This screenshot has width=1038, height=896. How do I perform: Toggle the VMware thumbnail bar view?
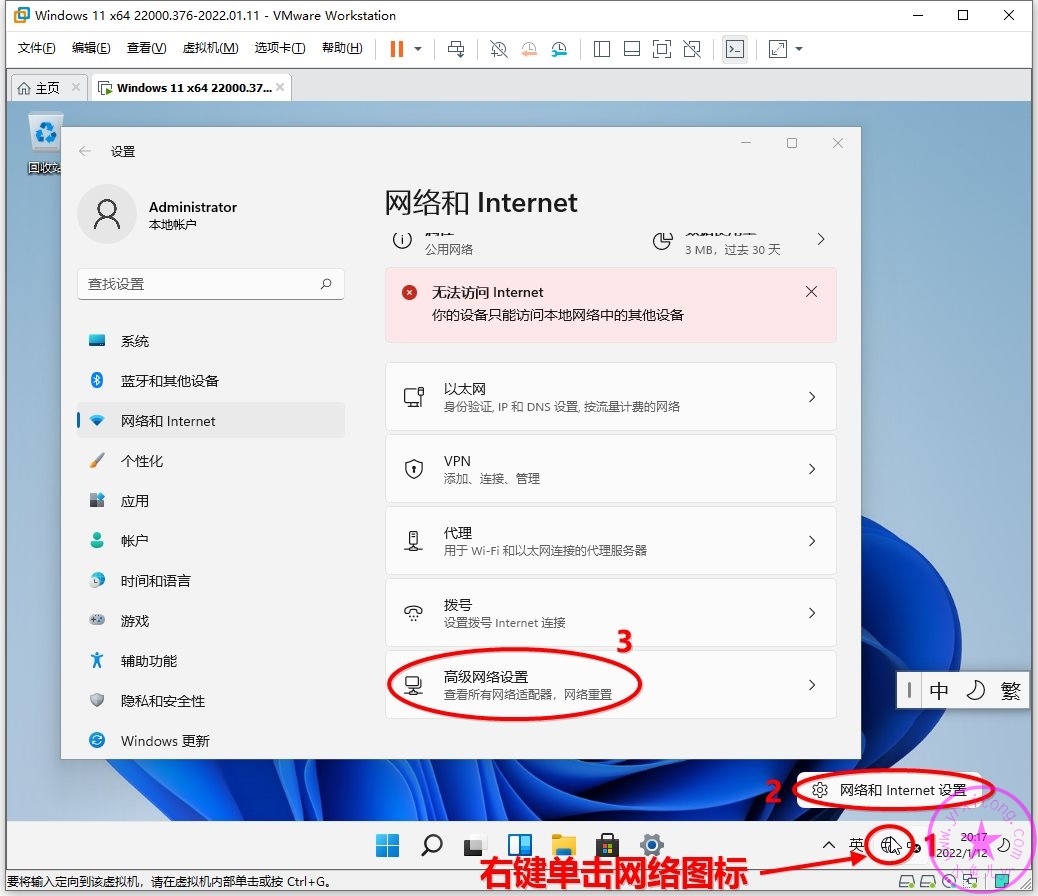[x=632, y=48]
